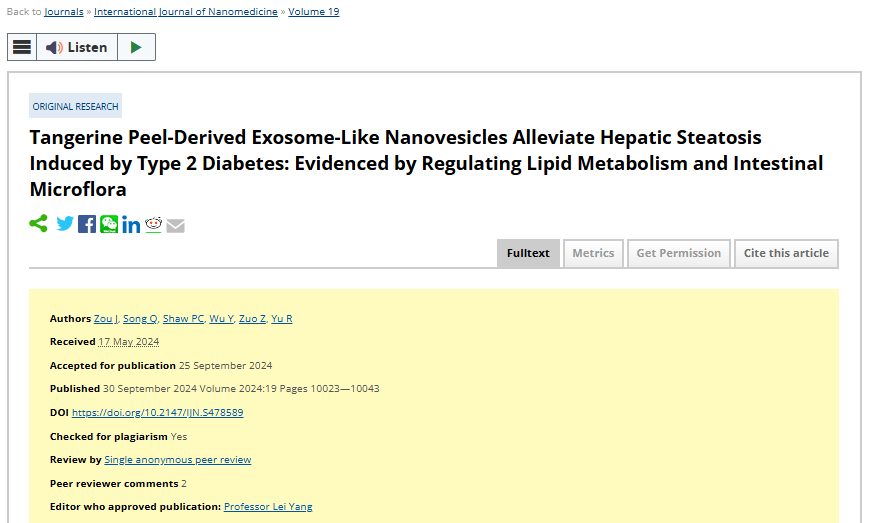Share the article via WeChat

[109, 224]
